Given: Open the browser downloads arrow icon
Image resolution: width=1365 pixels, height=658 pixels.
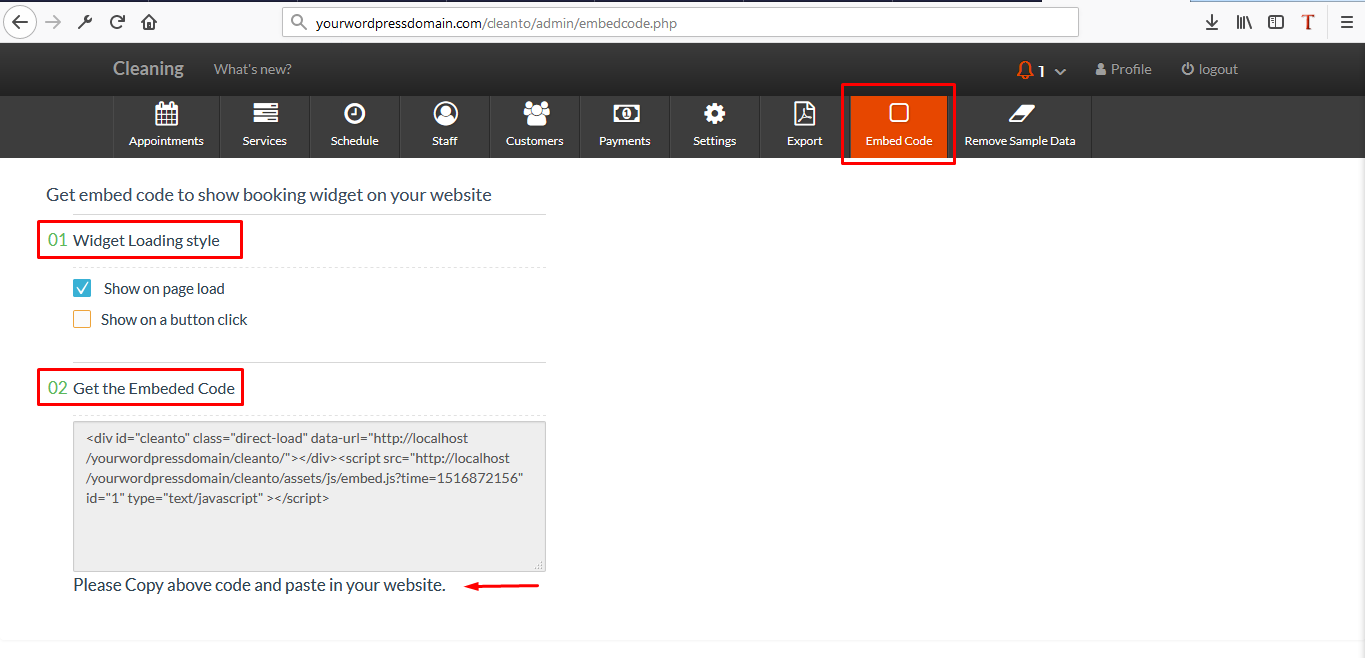Looking at the screenshot, I should (x=1212, y=21).
